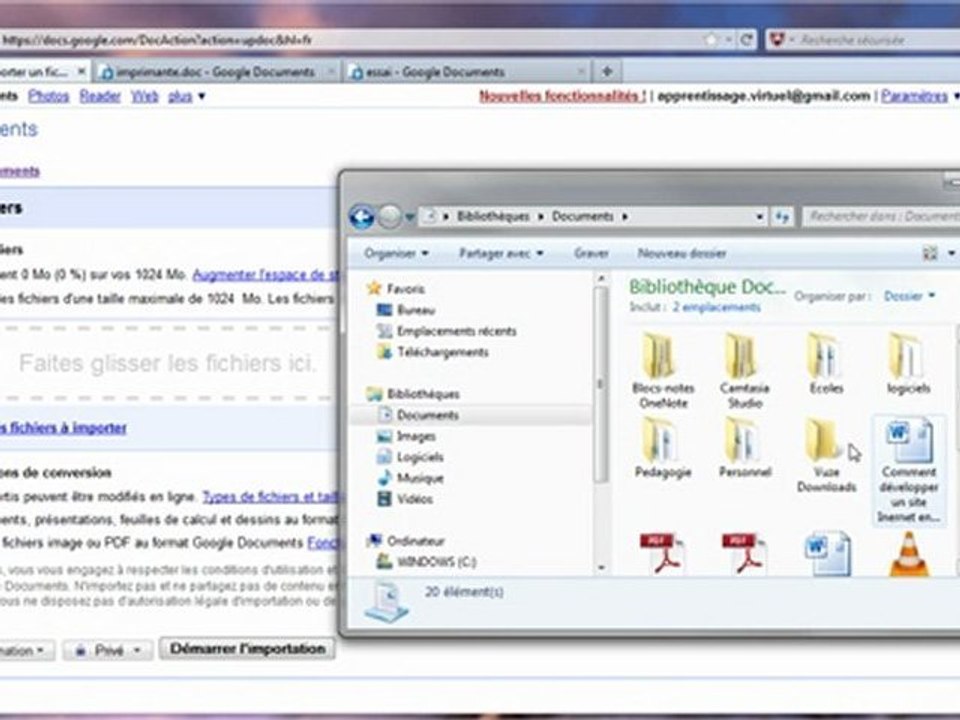Select Musique library in navigation pane

(x=420, y=478)
